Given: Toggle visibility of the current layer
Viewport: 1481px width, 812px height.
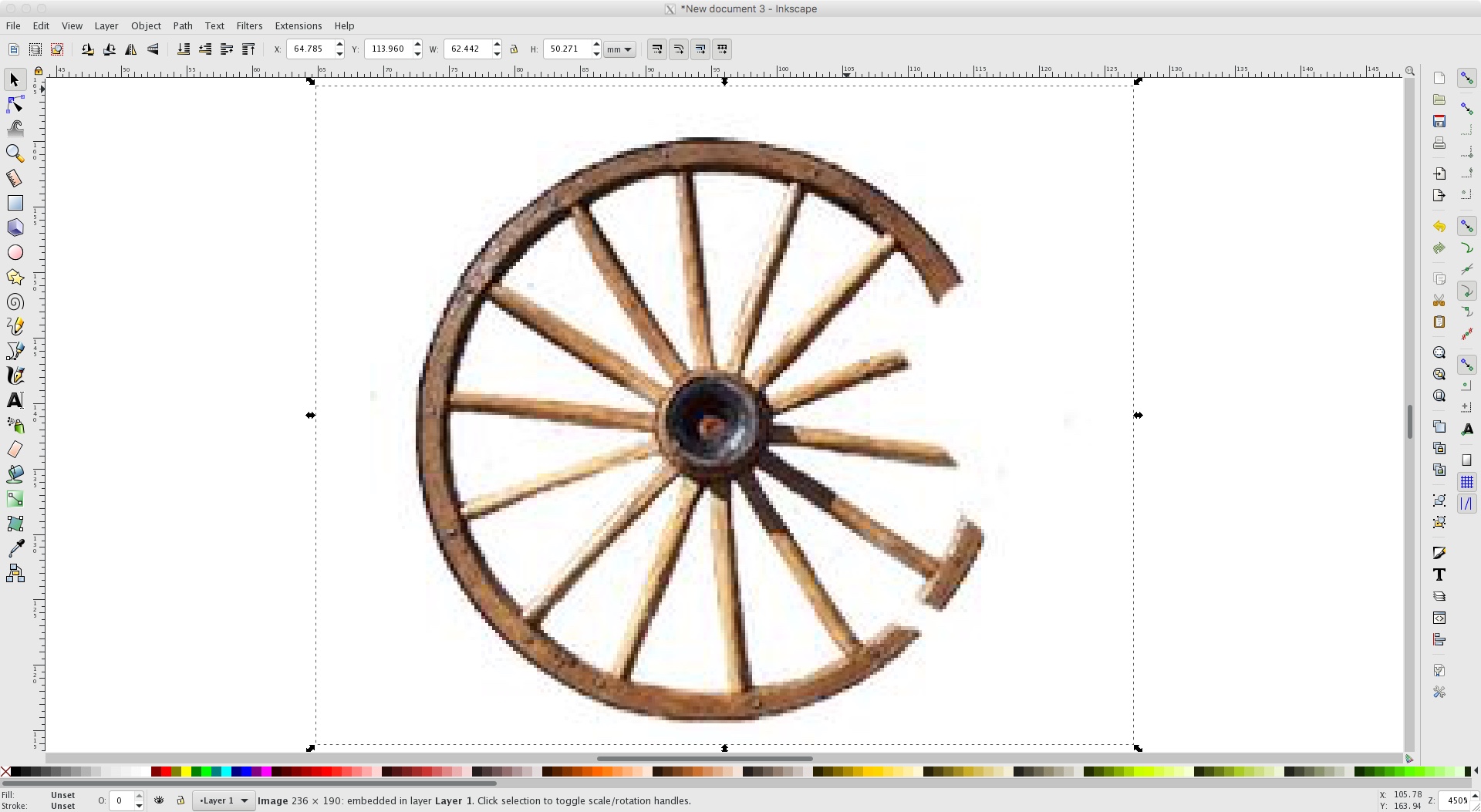Looking at the screenshot, I should click(x=159, y=800).
